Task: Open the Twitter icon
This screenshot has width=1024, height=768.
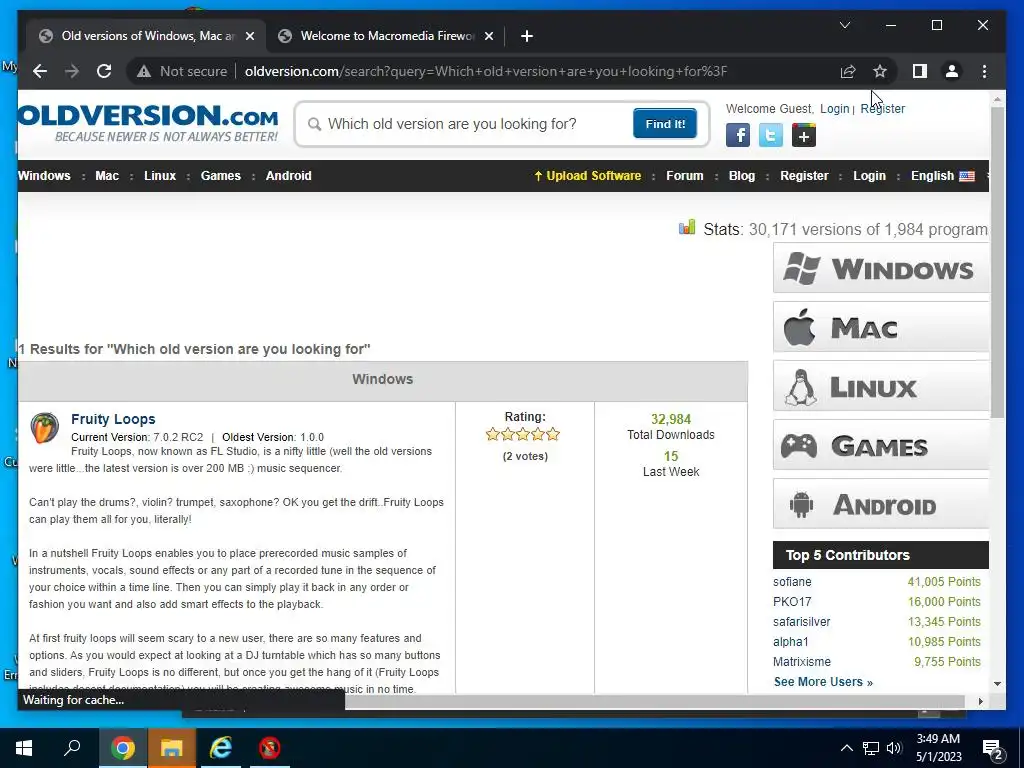Action: coord(771,136)
